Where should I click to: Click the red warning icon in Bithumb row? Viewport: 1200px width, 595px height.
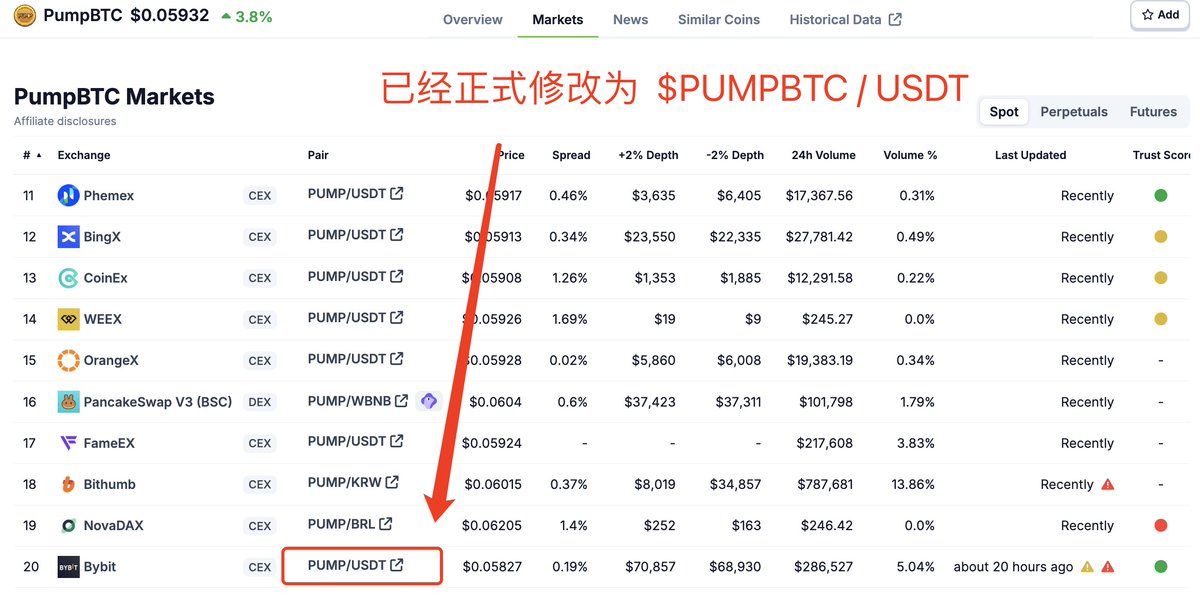[x=1107, y=484]
